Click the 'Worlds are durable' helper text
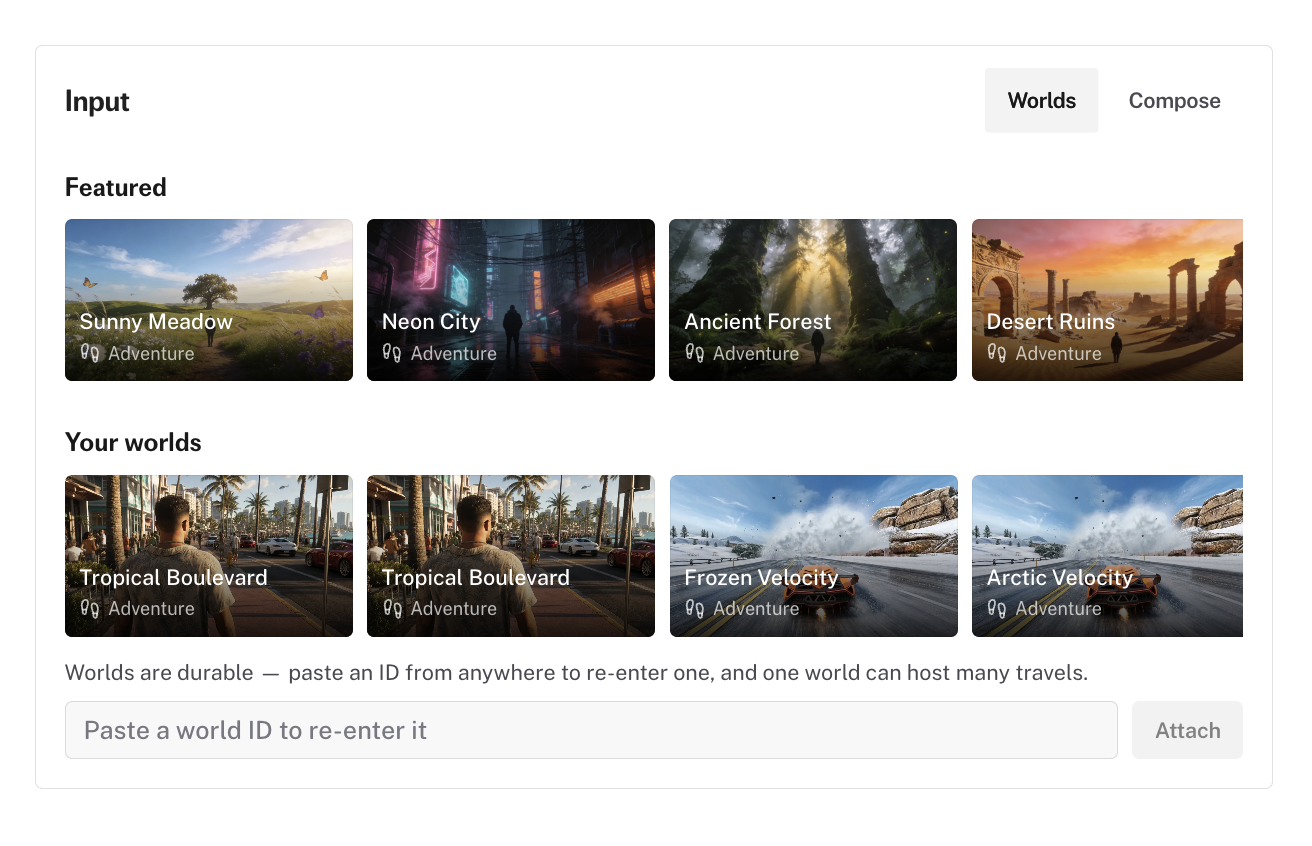1312x846 pixels. [x=576, y=672]
